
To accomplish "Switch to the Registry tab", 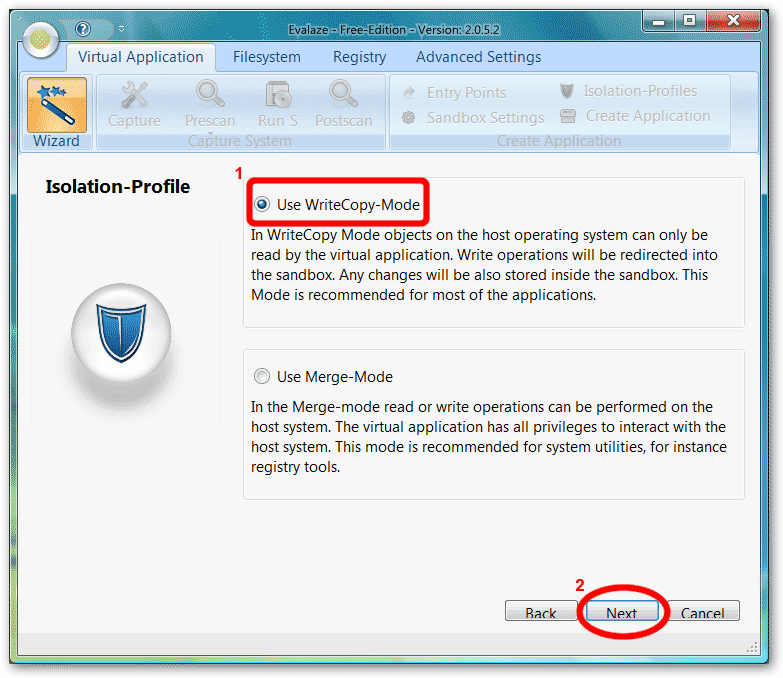I will pos(360,57).
